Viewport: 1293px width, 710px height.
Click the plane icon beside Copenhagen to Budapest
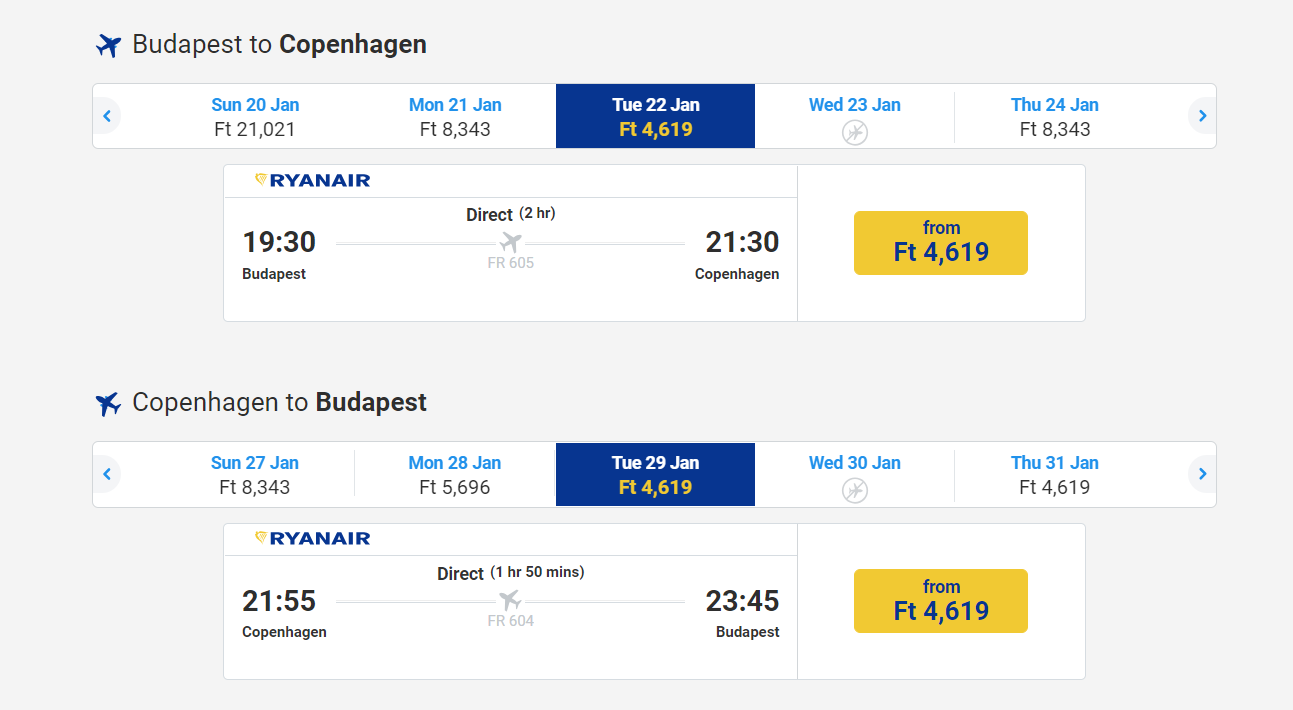pos(108,404)
